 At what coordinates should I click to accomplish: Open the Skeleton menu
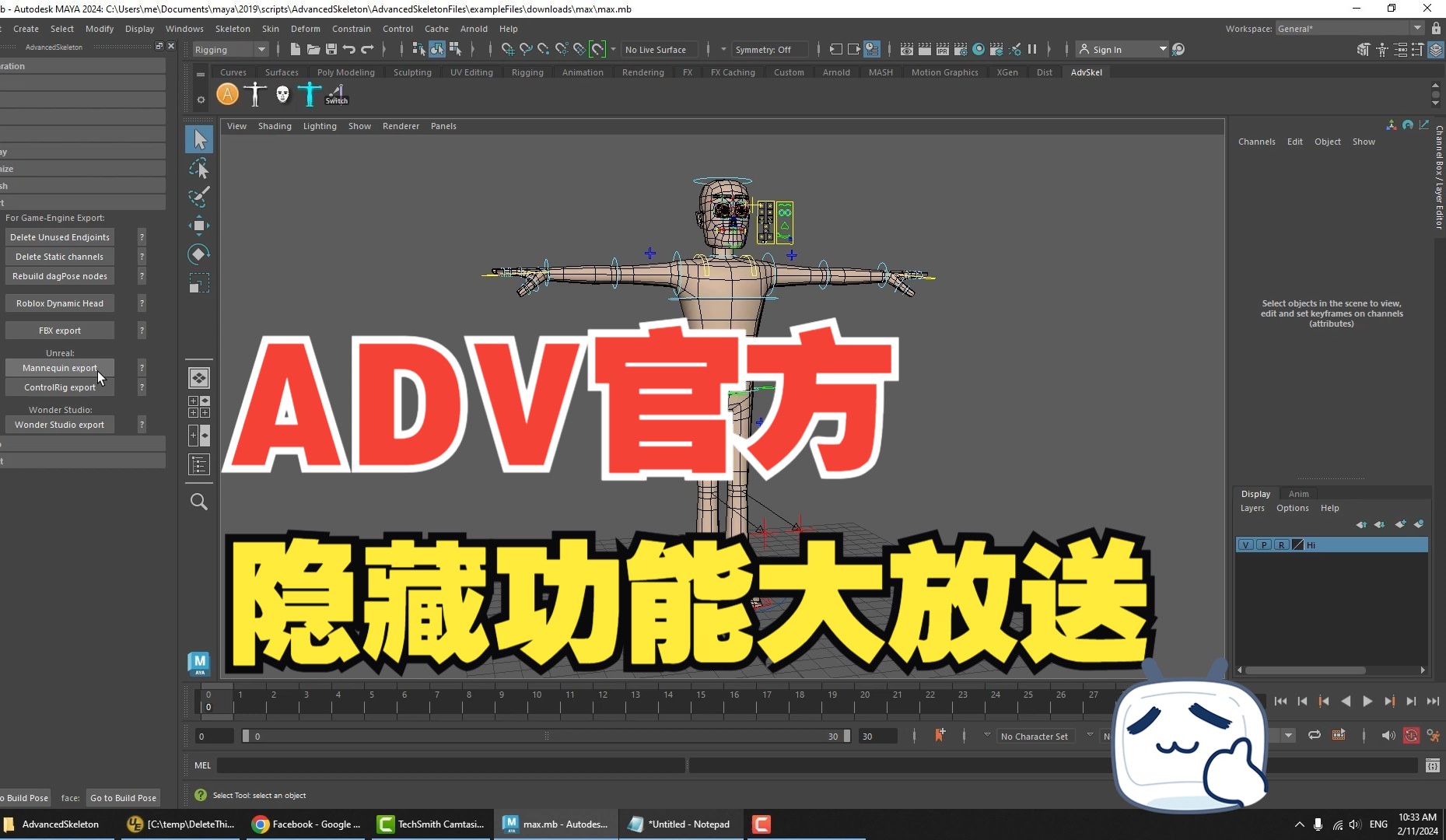point(232,29)
